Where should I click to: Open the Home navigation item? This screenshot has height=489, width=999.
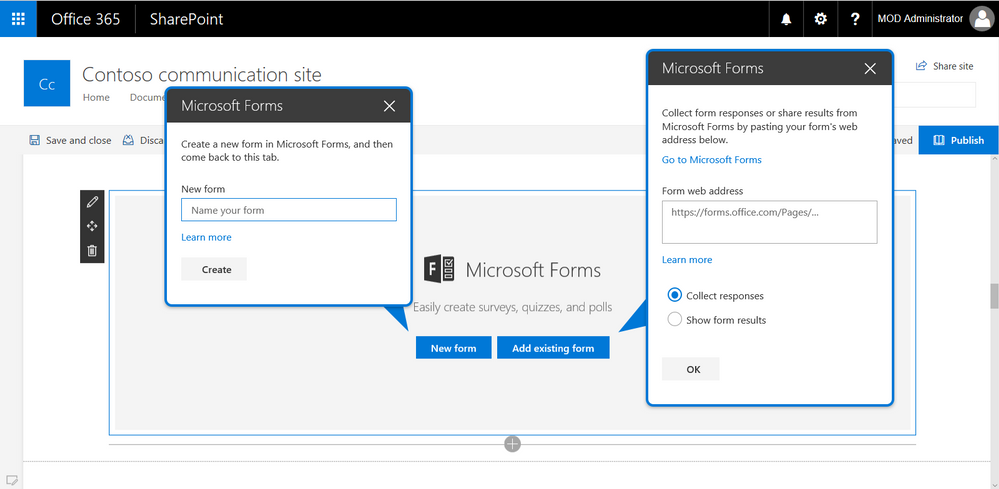pyautogui.click(x=96, y=97)
